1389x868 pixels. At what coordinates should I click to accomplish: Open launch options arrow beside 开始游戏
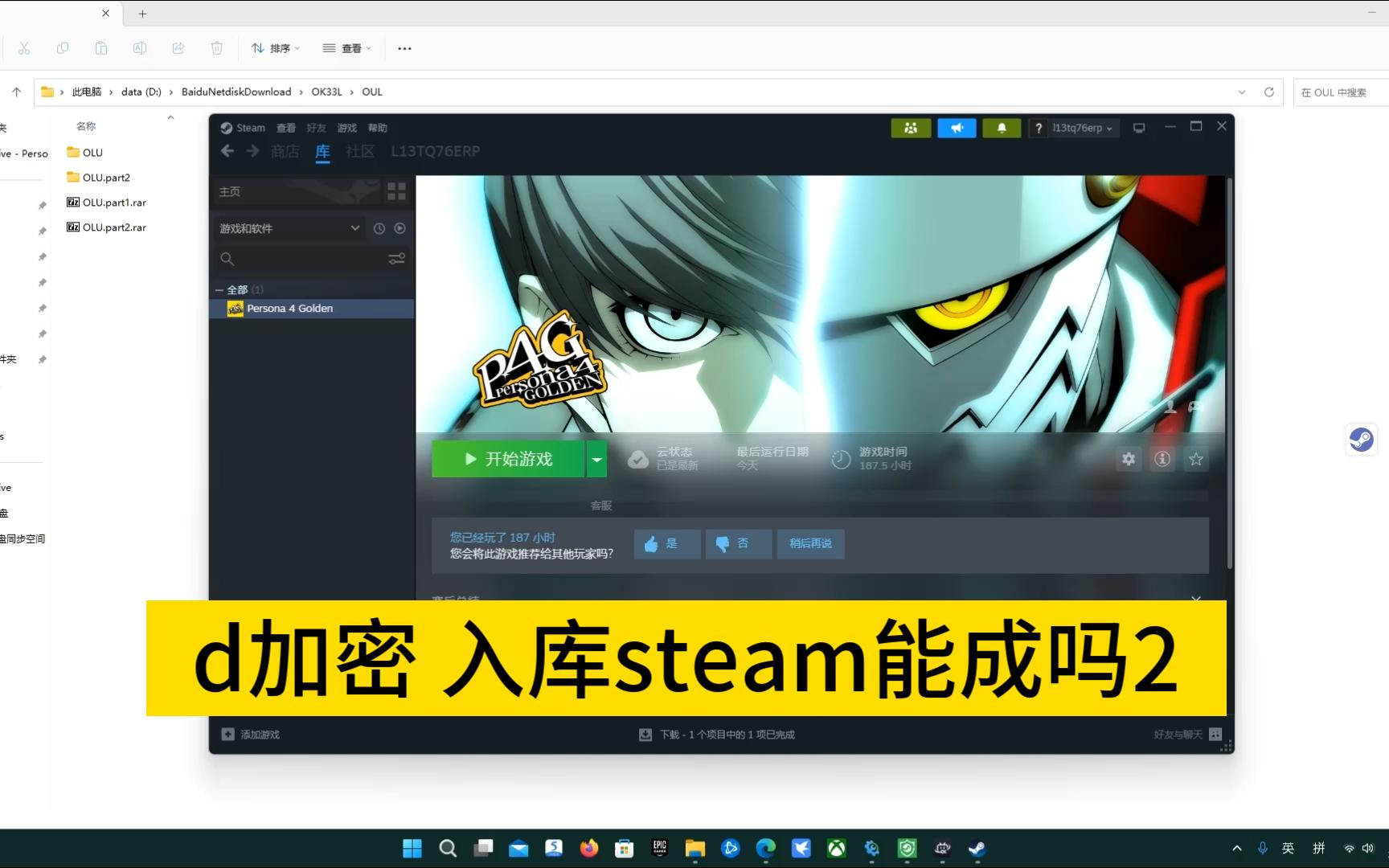pyautogui.click(x=596, y=459)
